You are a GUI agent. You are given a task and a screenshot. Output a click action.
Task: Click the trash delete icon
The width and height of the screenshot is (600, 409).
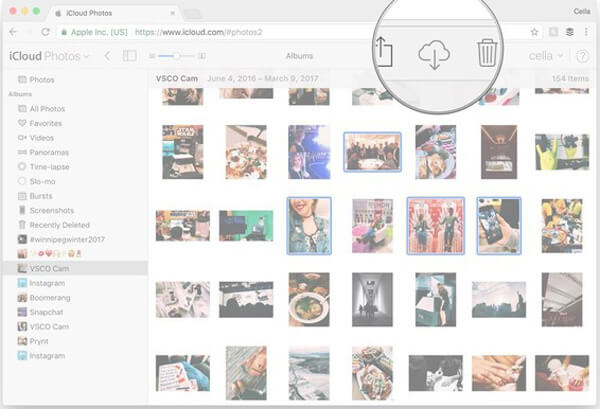(487, 52)
